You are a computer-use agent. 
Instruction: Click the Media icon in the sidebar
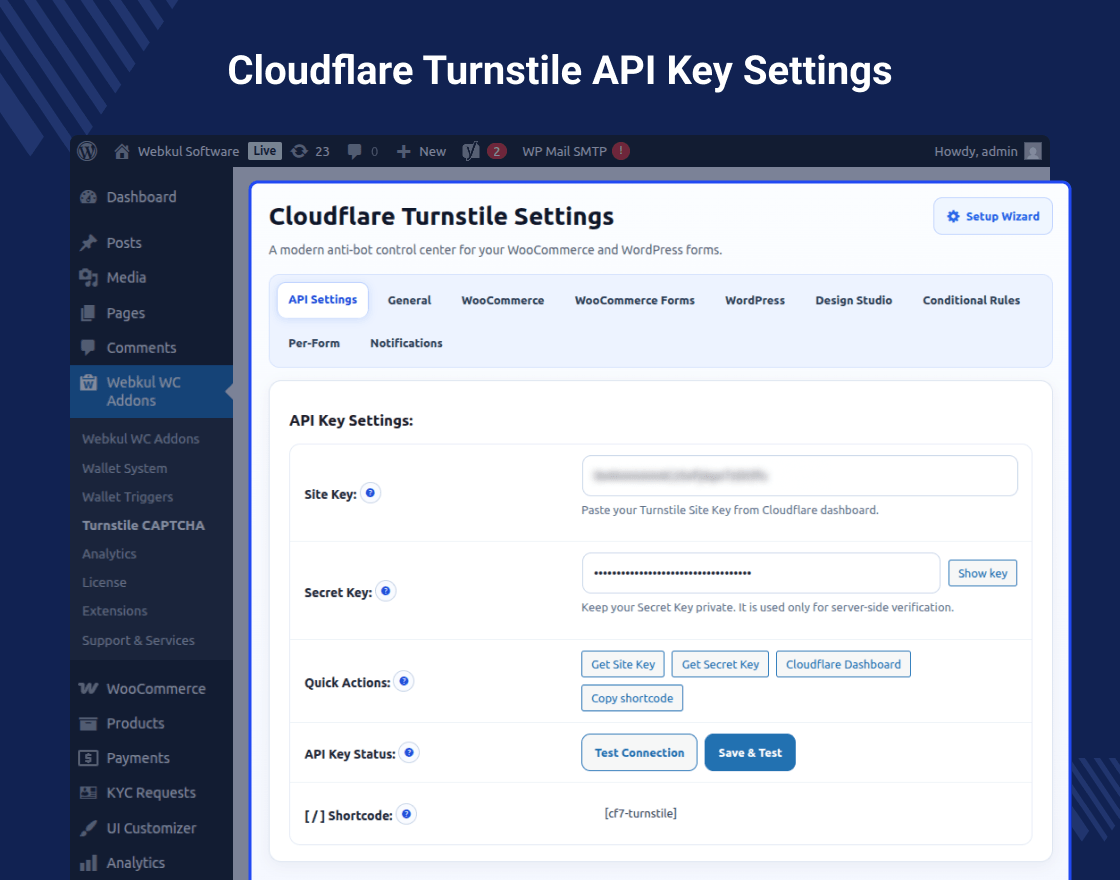click(89, 278)
